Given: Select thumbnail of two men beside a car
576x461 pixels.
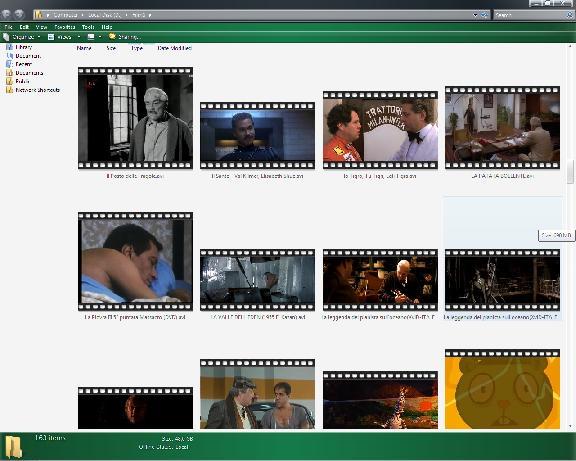Looking at the screenshot, I should [257, 394].
